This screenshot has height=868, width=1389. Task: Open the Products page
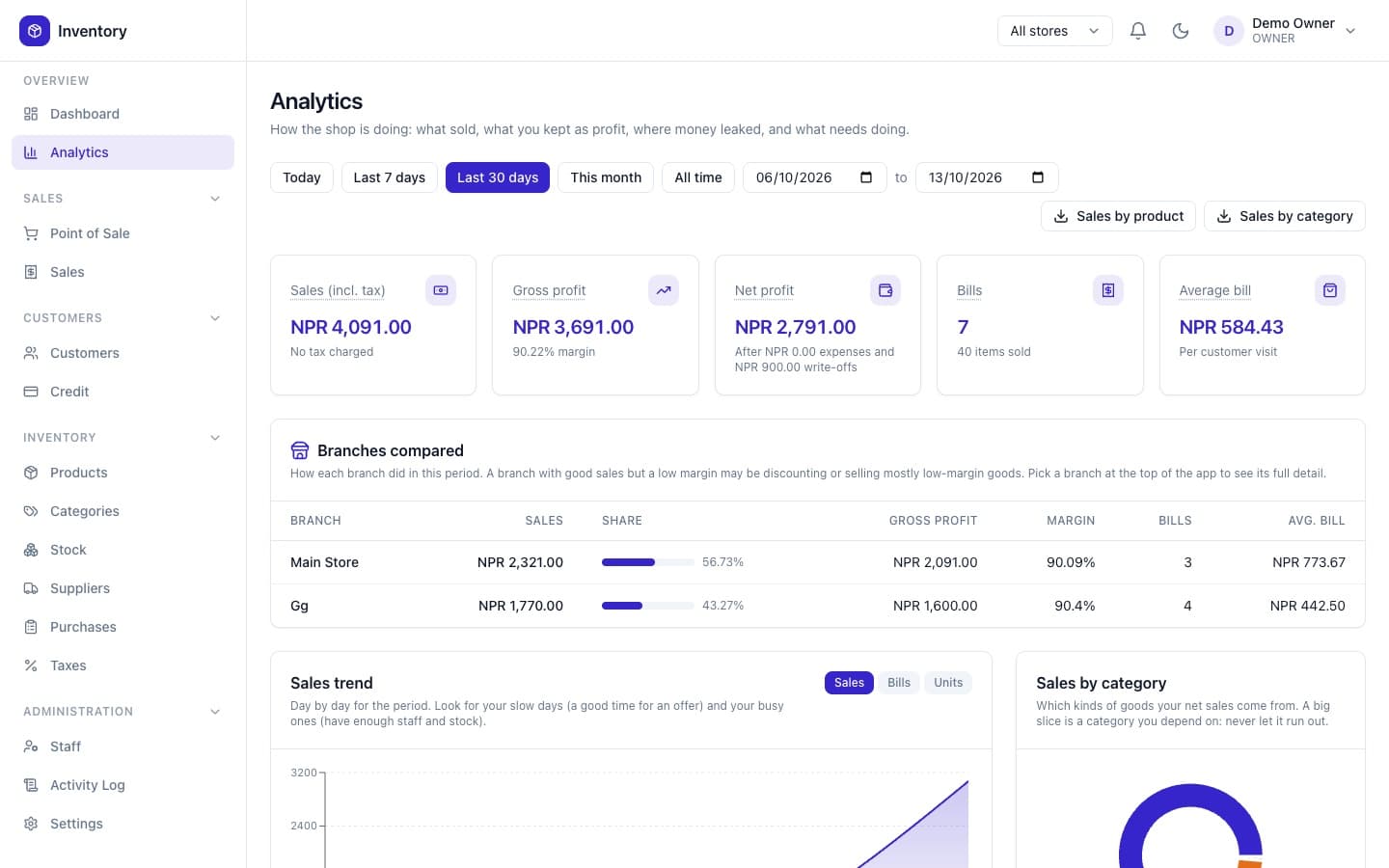pos(123,473)
